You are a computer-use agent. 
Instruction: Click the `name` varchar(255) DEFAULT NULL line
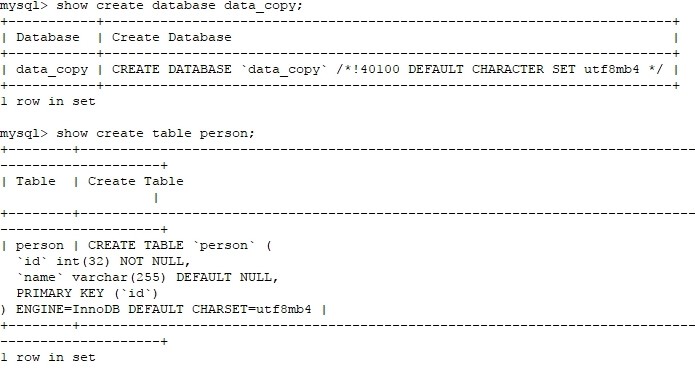coord(147,277)
